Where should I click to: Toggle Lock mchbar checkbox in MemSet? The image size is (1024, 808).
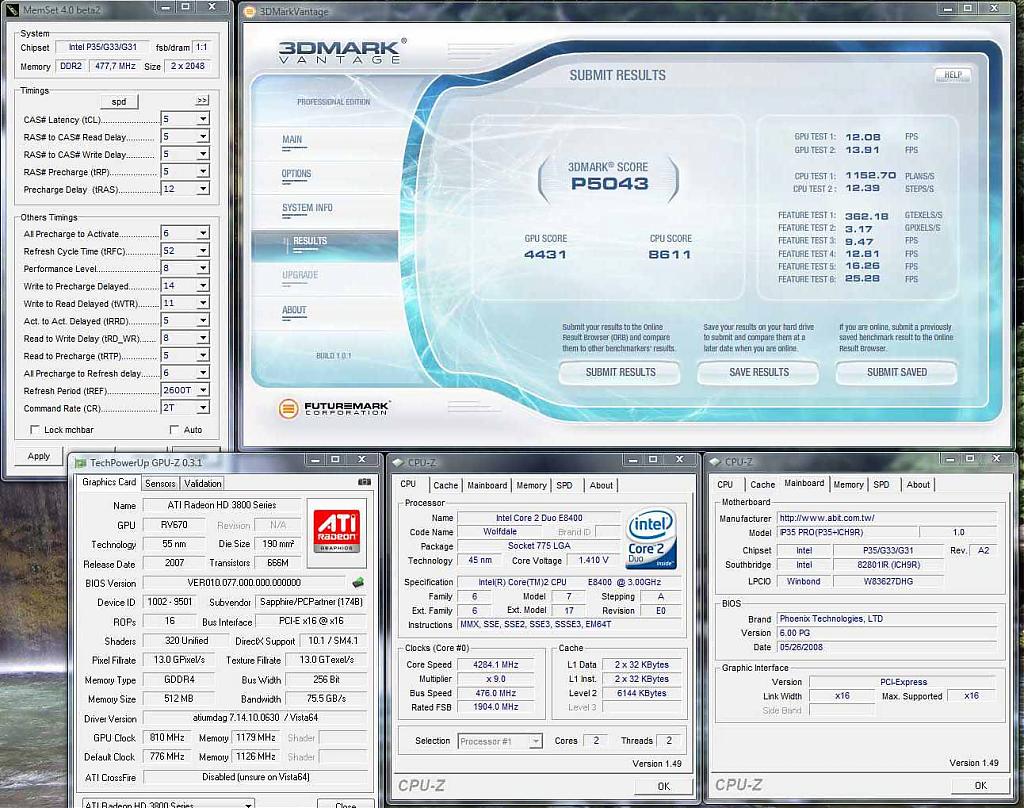coord(35,430)
